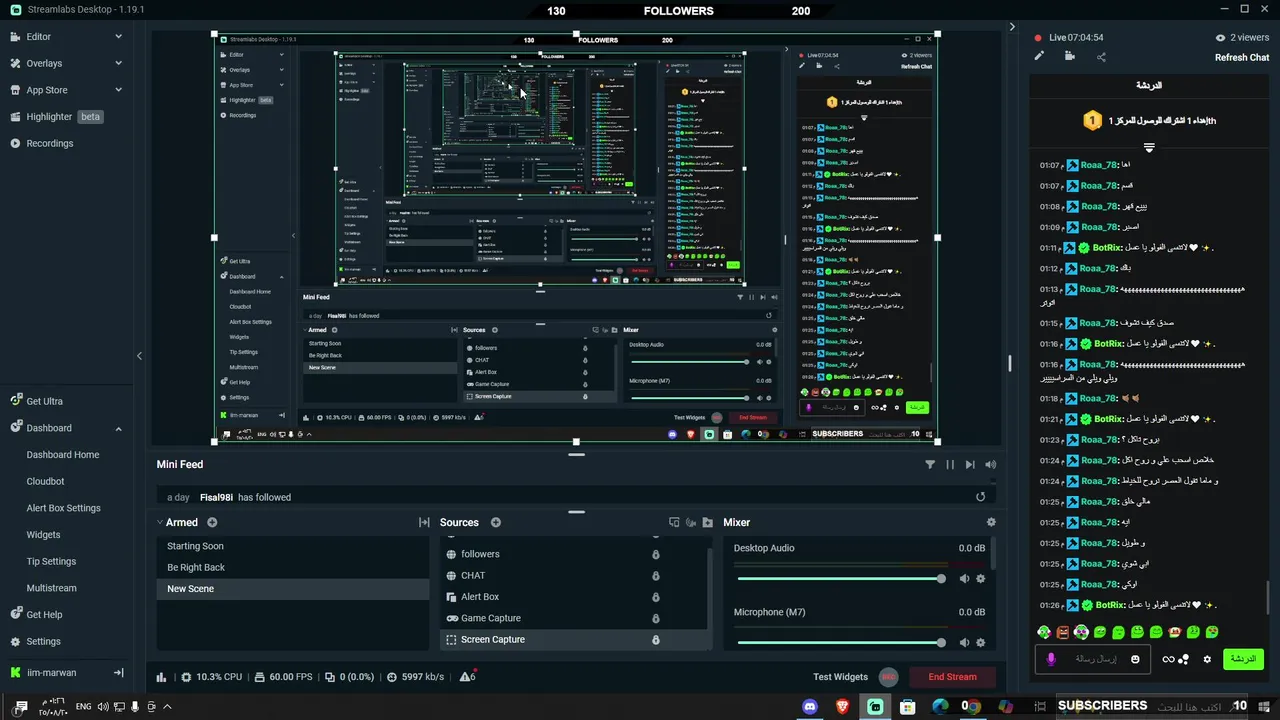Screen dimensions: 1280x720
Task: Click the End Stream button
Action: 952,677
